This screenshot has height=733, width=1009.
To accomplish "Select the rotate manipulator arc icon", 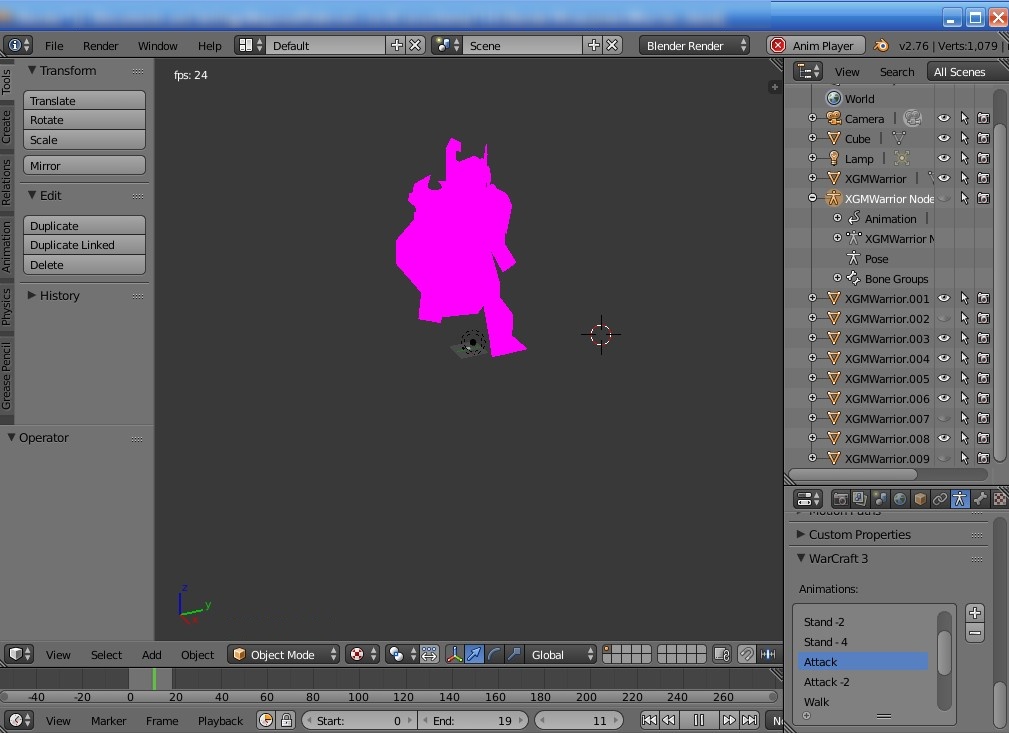I will pos(494,654).
